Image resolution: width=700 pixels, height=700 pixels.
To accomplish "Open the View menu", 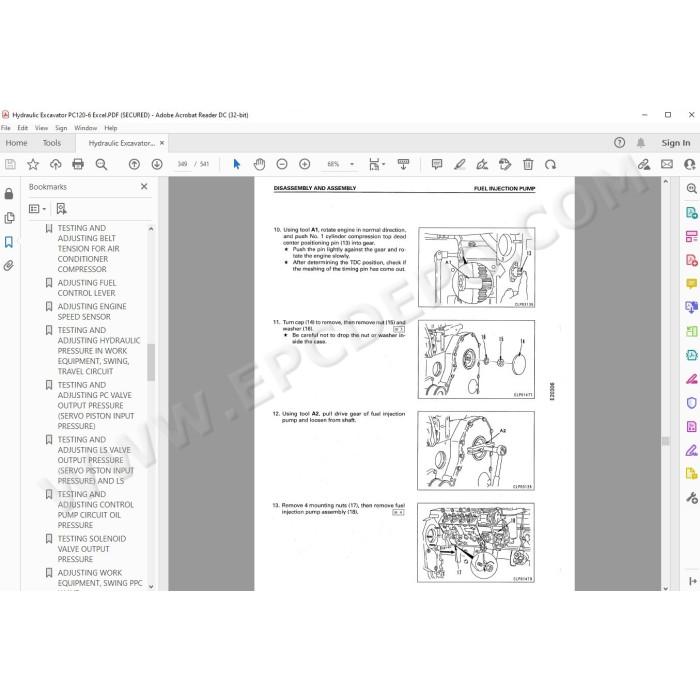I will tap(42, 128).
